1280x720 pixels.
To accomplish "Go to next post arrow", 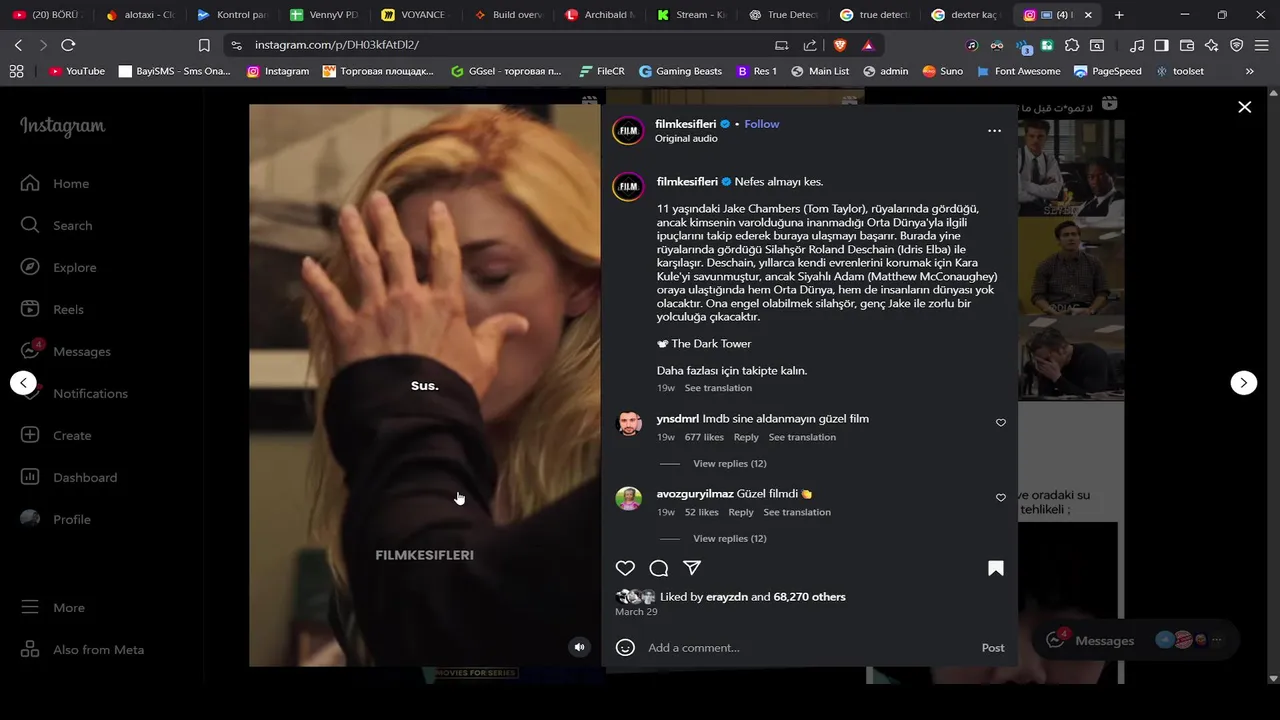I will (1243, 382).
